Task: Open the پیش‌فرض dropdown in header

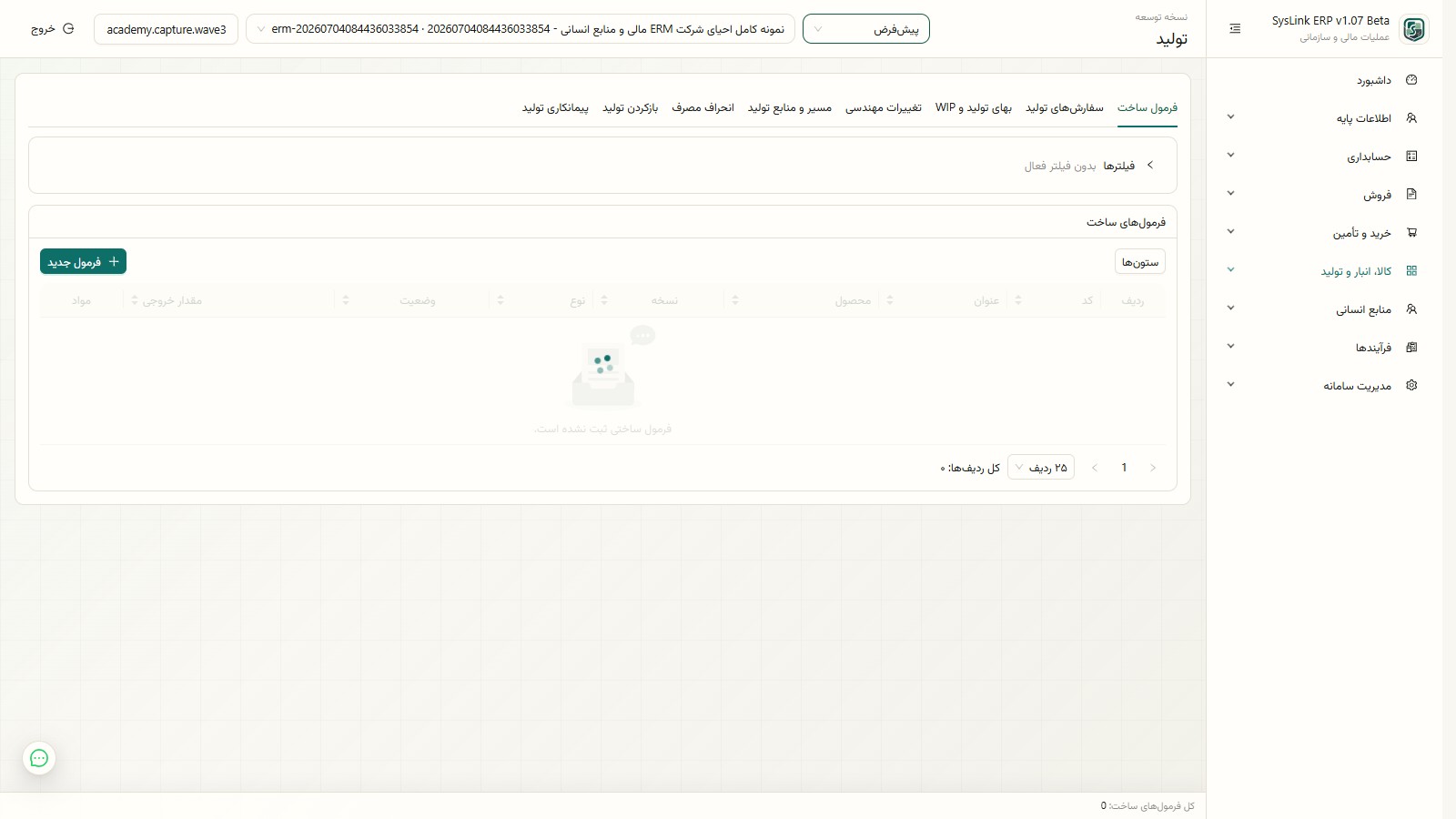Action: click(866, 29)
